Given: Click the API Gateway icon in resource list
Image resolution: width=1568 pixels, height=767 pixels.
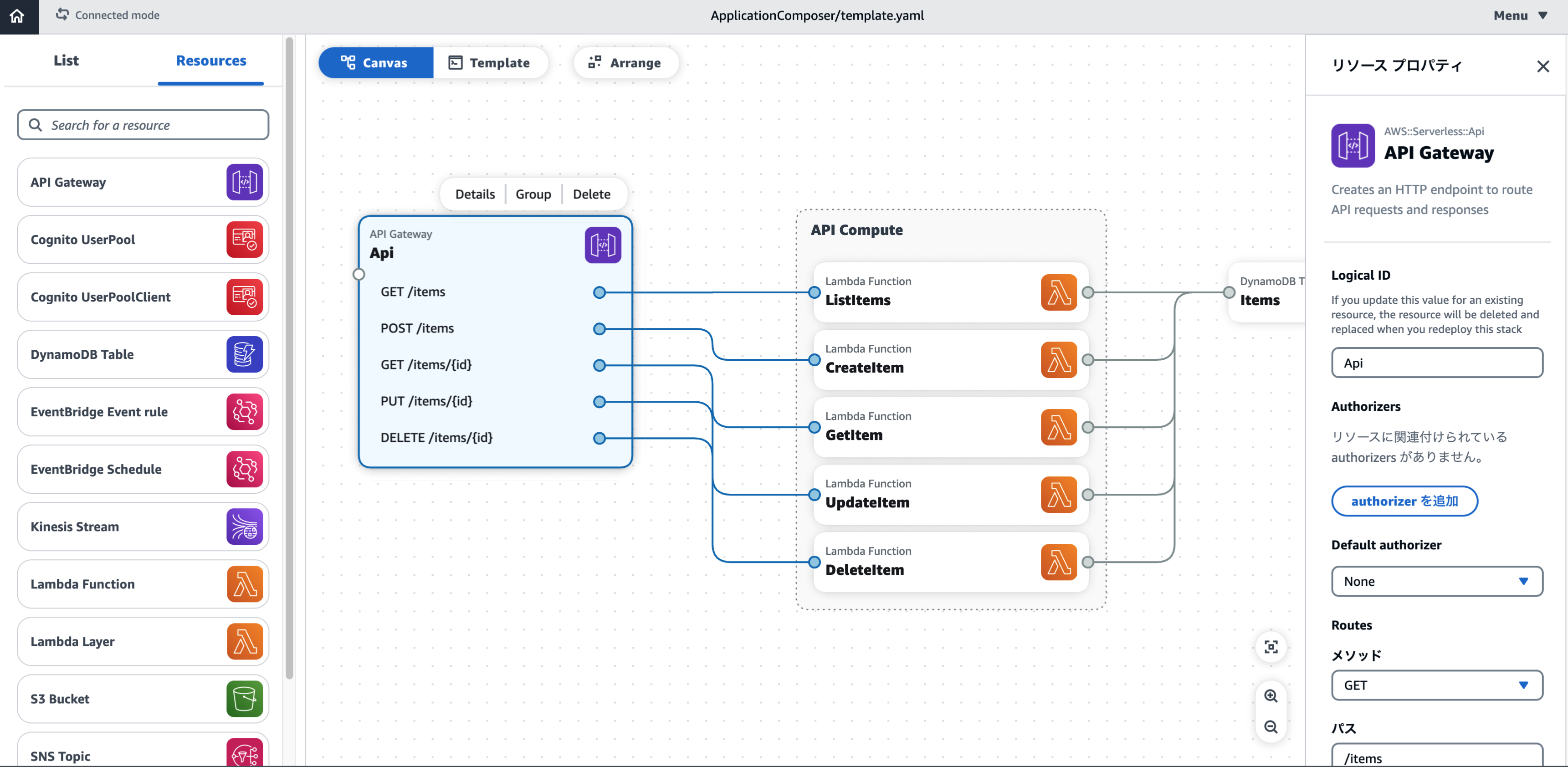Looking at the screenshot, I should coord(244,182).
